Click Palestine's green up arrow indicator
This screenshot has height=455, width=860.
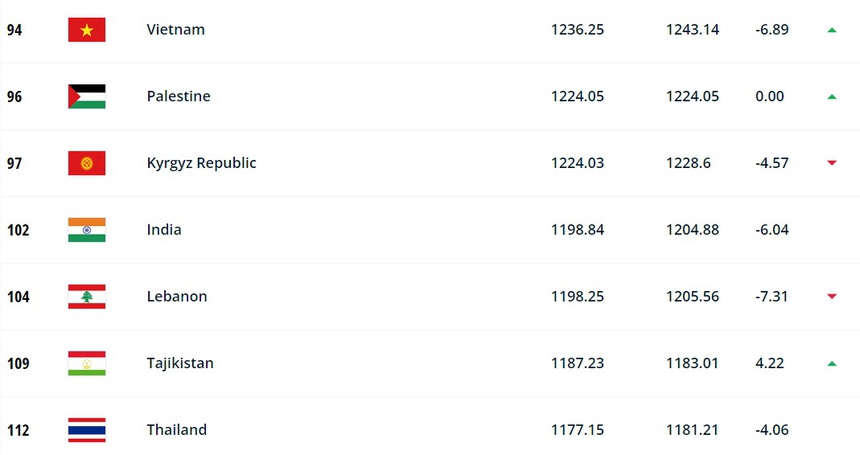point(831,97)
